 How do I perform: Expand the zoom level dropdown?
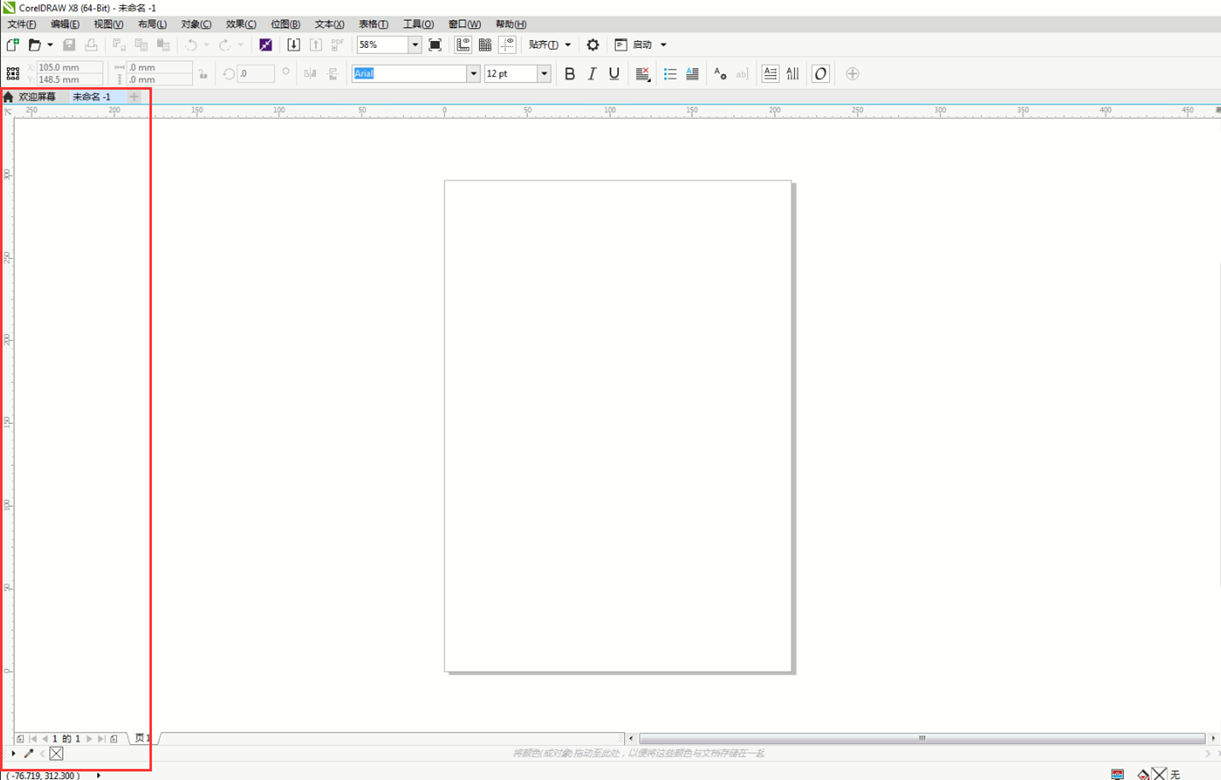click(415, 45)
